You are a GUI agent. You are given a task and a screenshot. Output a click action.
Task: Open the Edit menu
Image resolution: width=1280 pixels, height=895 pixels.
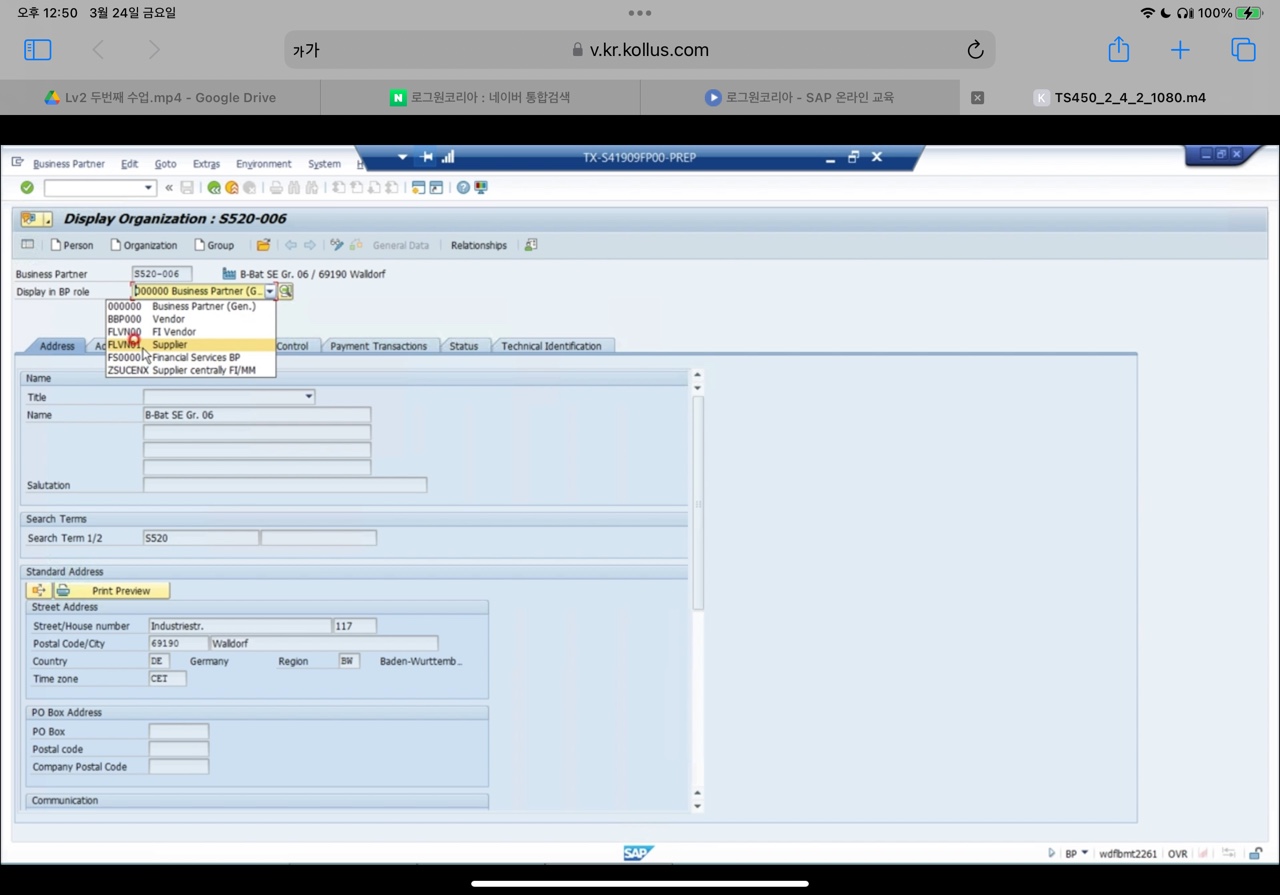(130, 164)
